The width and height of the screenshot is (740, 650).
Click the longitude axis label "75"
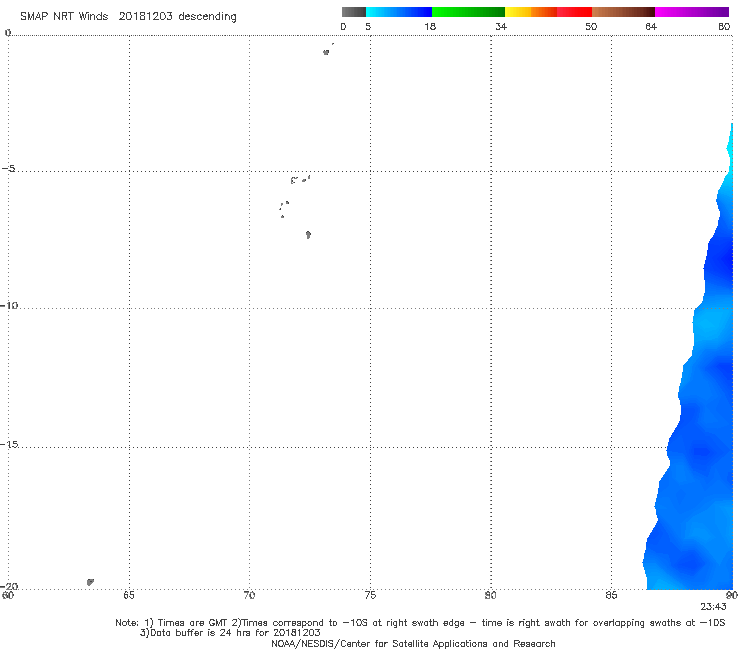point(370,595)
